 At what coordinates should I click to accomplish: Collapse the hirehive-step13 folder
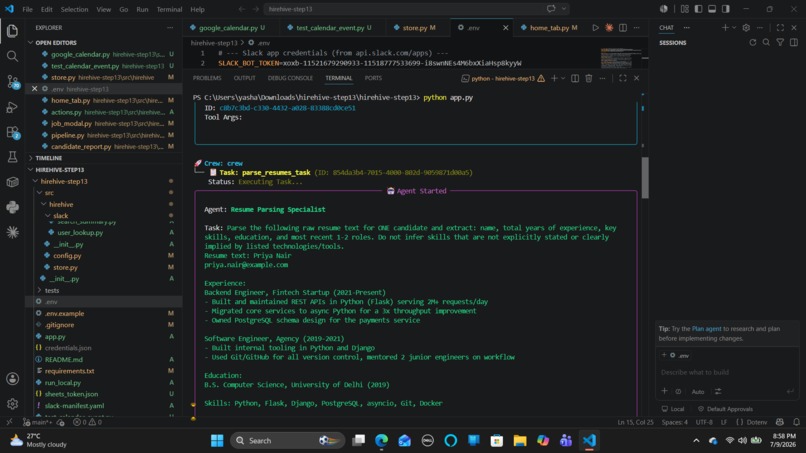tap(64, 182)
